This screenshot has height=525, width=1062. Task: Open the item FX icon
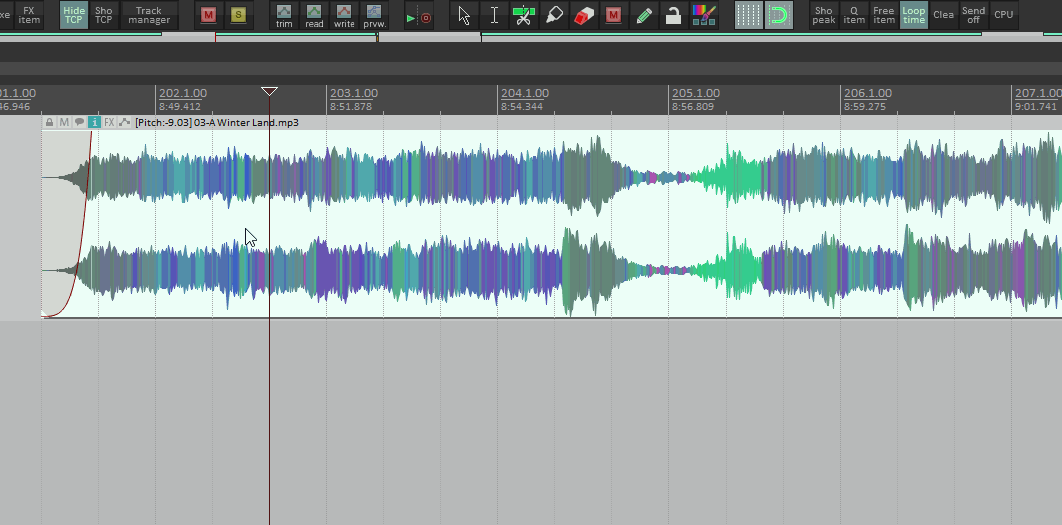coord(109,123)
